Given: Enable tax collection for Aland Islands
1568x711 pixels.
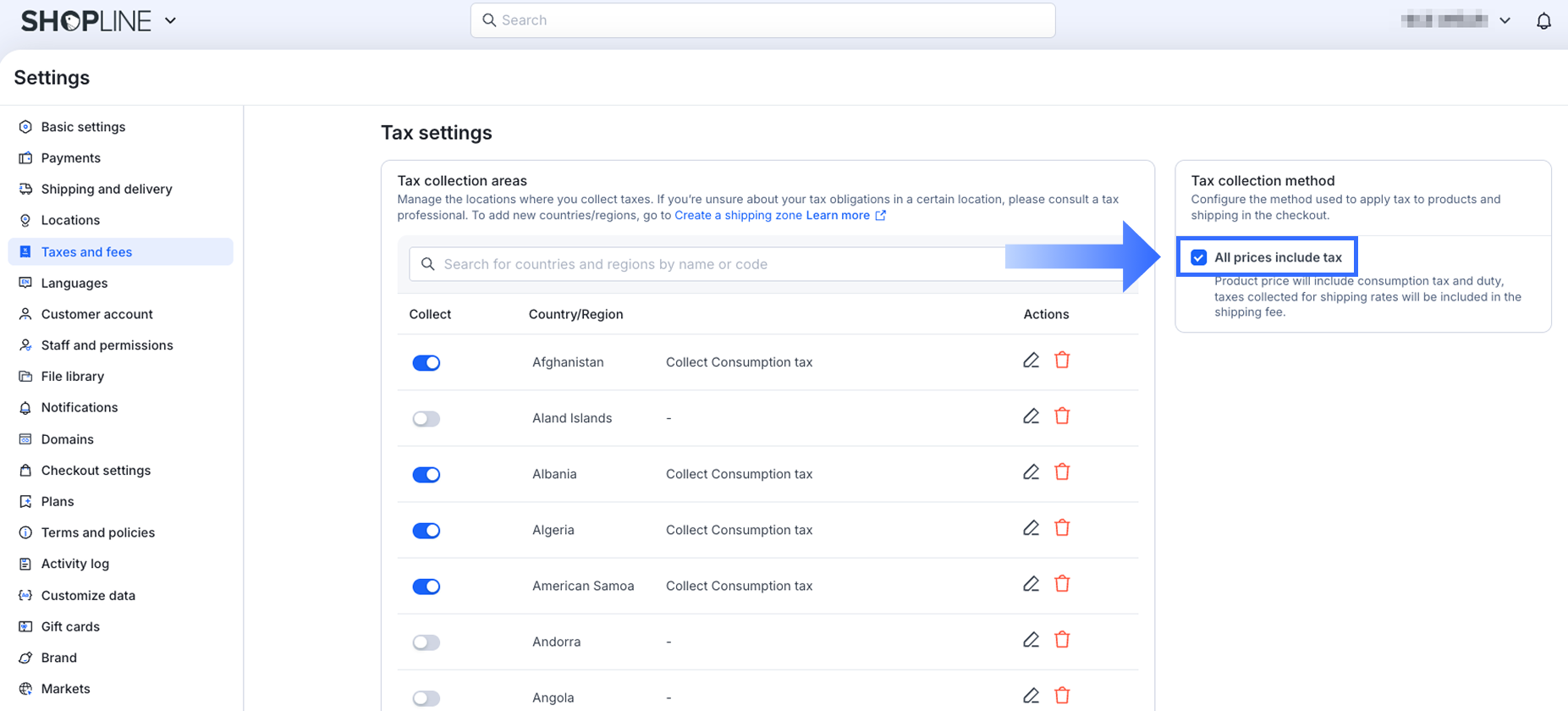Looking at the screenshot, I should 426,419.
